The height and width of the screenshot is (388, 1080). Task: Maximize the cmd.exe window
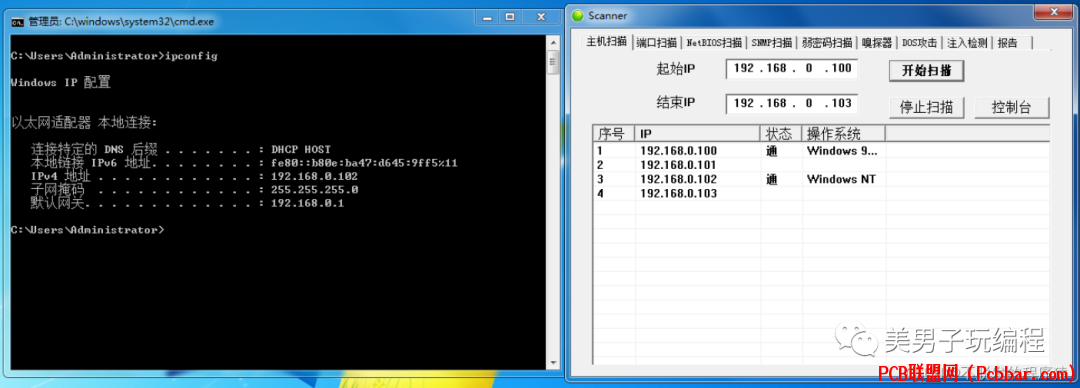[x=510, y=16]
